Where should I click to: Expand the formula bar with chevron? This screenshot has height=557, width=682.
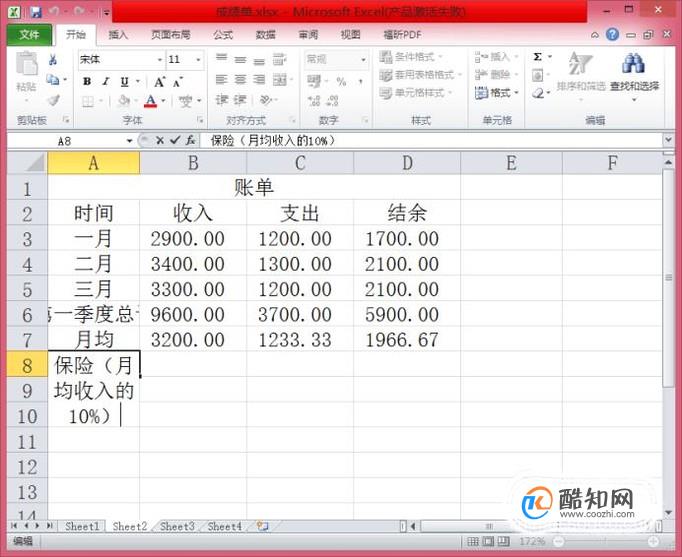coord(668,140)
